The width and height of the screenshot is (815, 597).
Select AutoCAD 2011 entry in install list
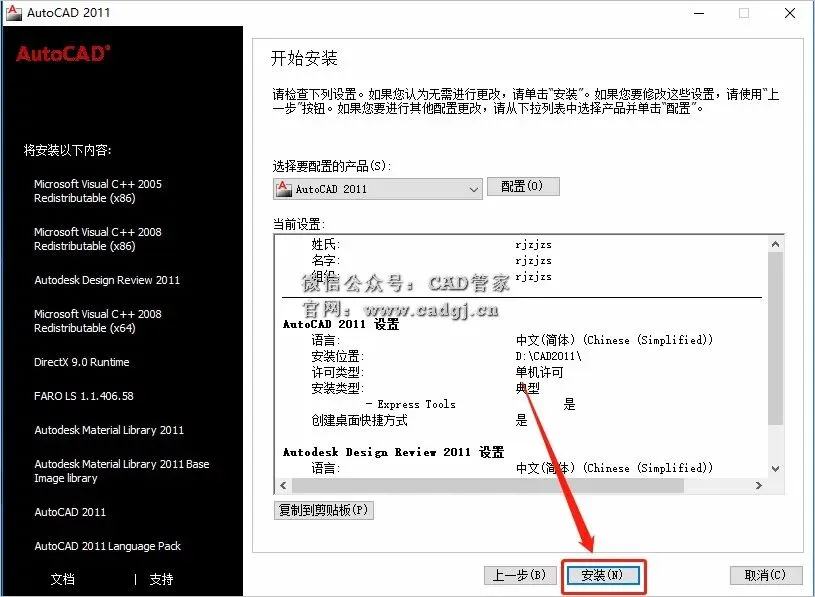coord(70,512)
